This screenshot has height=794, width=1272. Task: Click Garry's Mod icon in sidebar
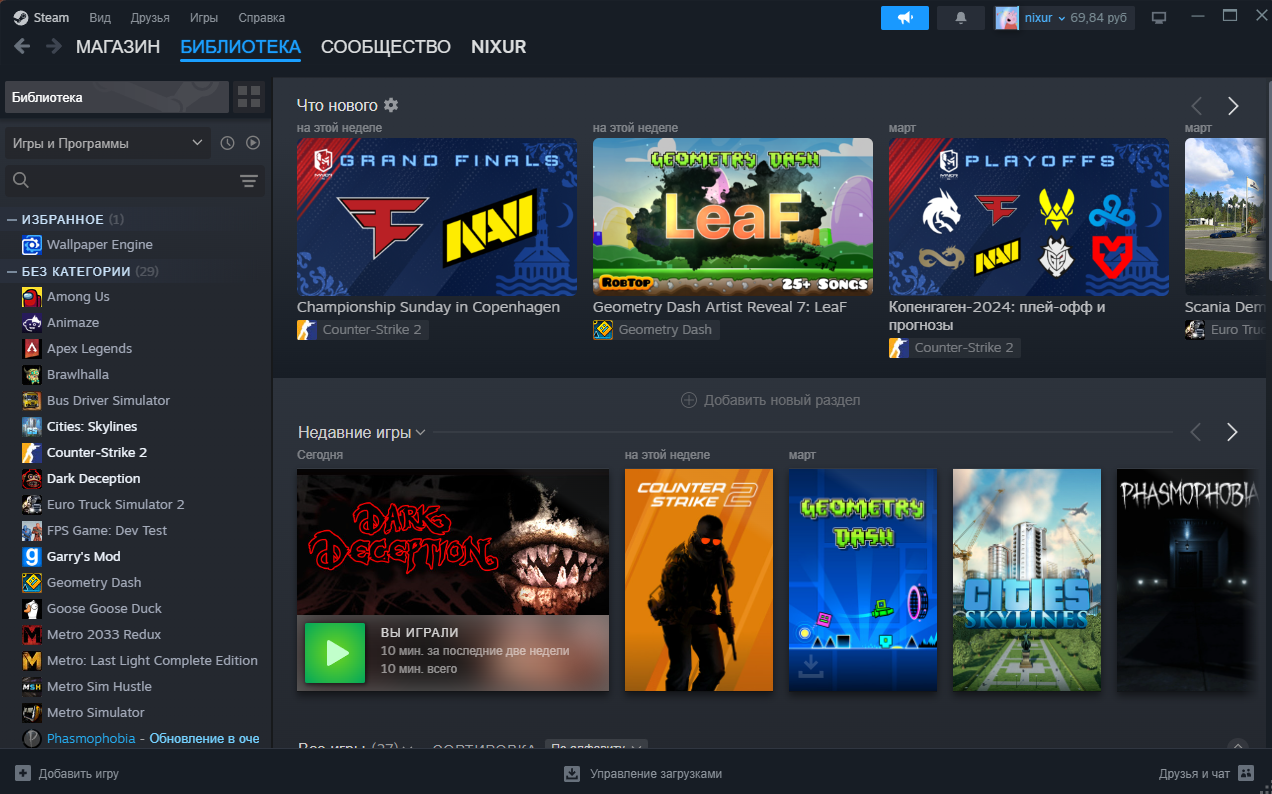pyautogui.click(x=31, y=557)
